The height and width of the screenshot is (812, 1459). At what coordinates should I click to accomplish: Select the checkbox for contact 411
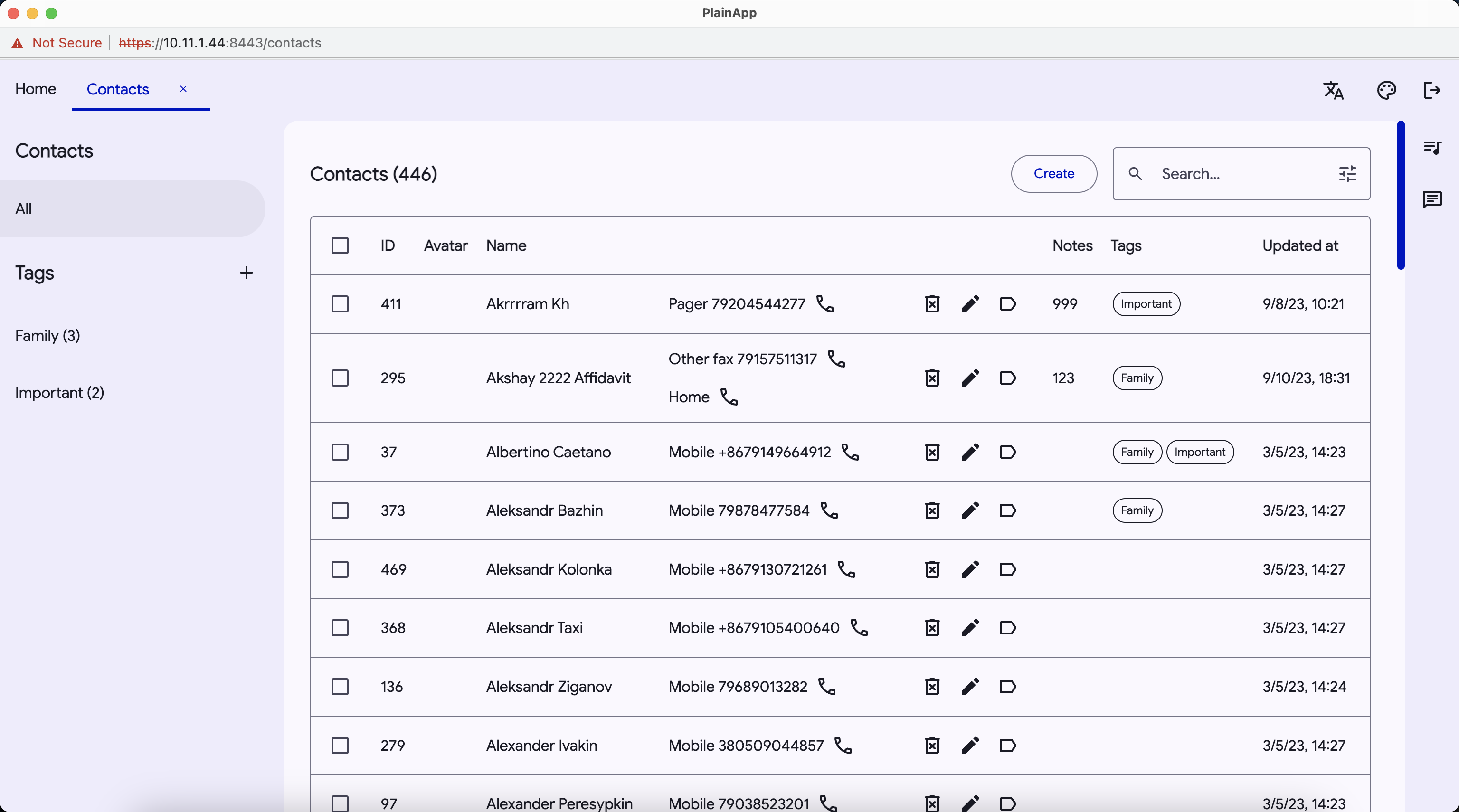pos(340,304)
